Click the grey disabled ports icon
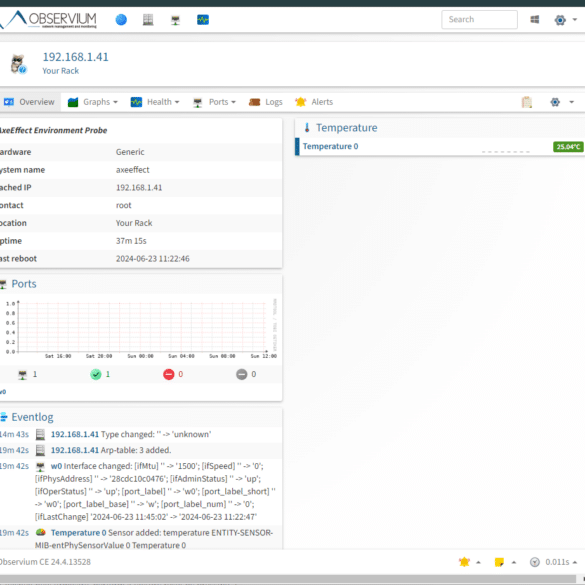This screenshot has height=585, width=585. [241, 374]
